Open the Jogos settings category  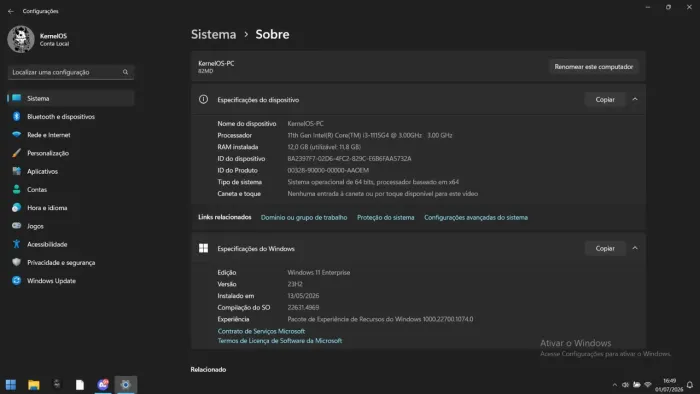click(x=71, y=226)
